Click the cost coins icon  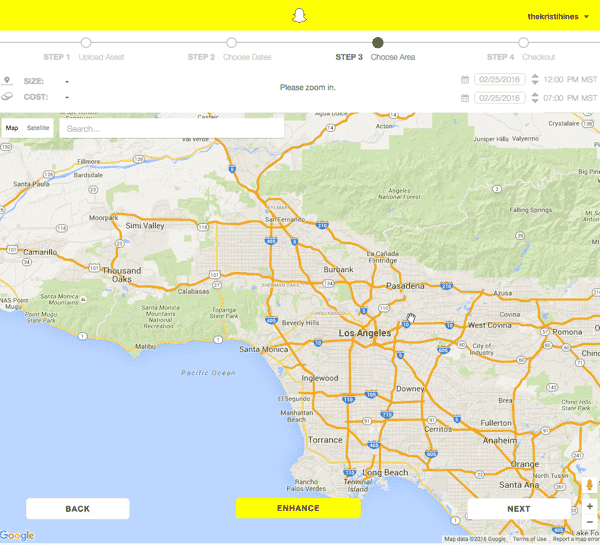pos(7,97)
